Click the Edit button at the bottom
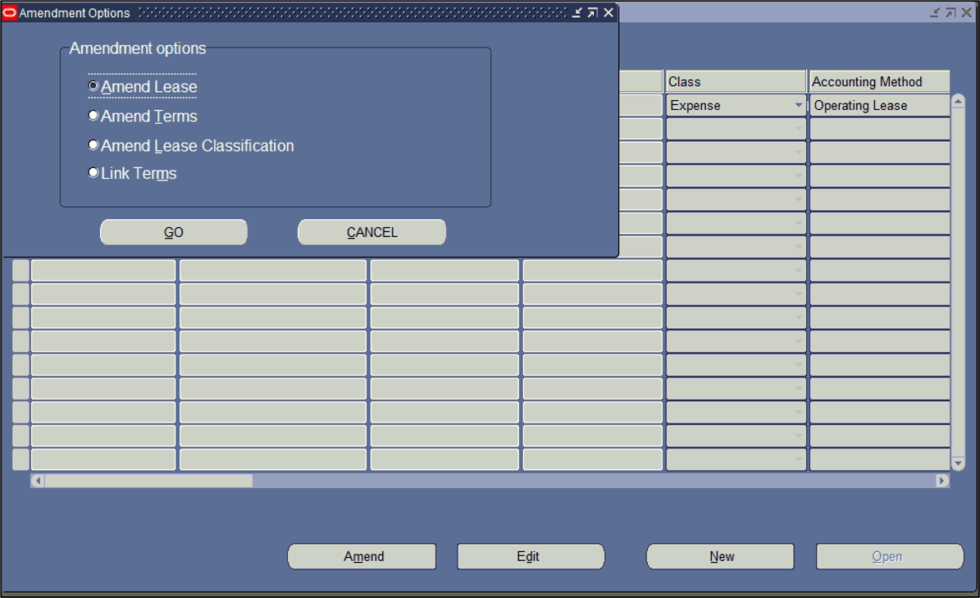Image resolution: width=980 pixels, height=598 pixels. [531, 556]
